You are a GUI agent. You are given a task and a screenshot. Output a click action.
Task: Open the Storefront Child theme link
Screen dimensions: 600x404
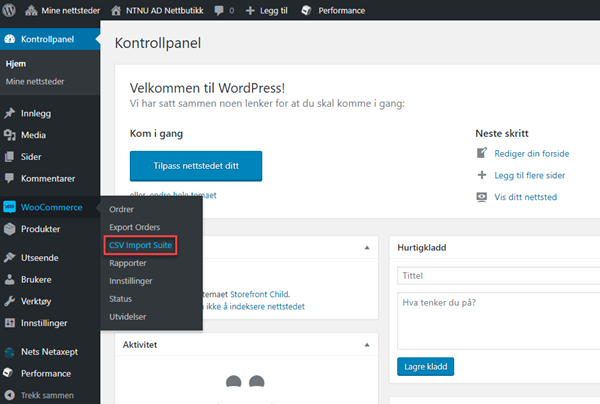coord(259,294)
